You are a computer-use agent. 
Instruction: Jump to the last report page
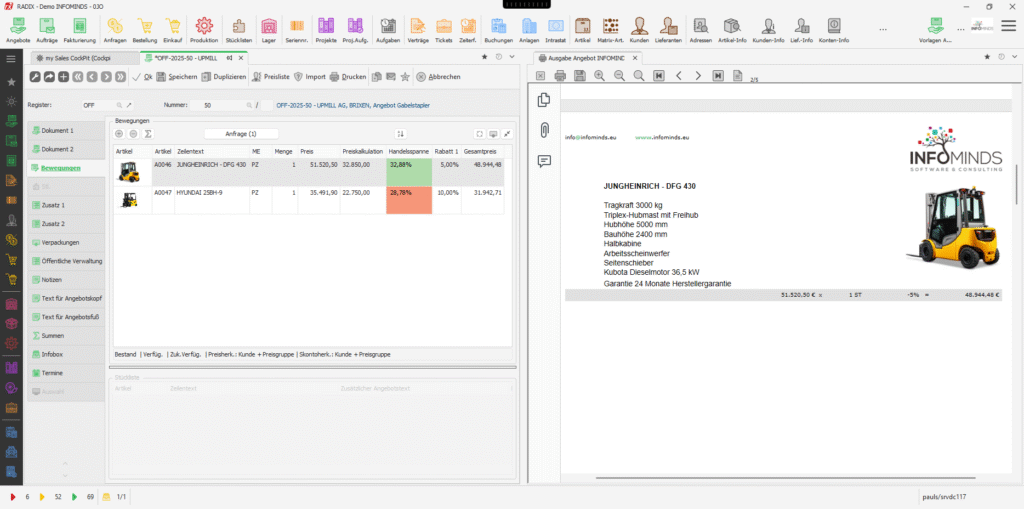tap(718, 76)
